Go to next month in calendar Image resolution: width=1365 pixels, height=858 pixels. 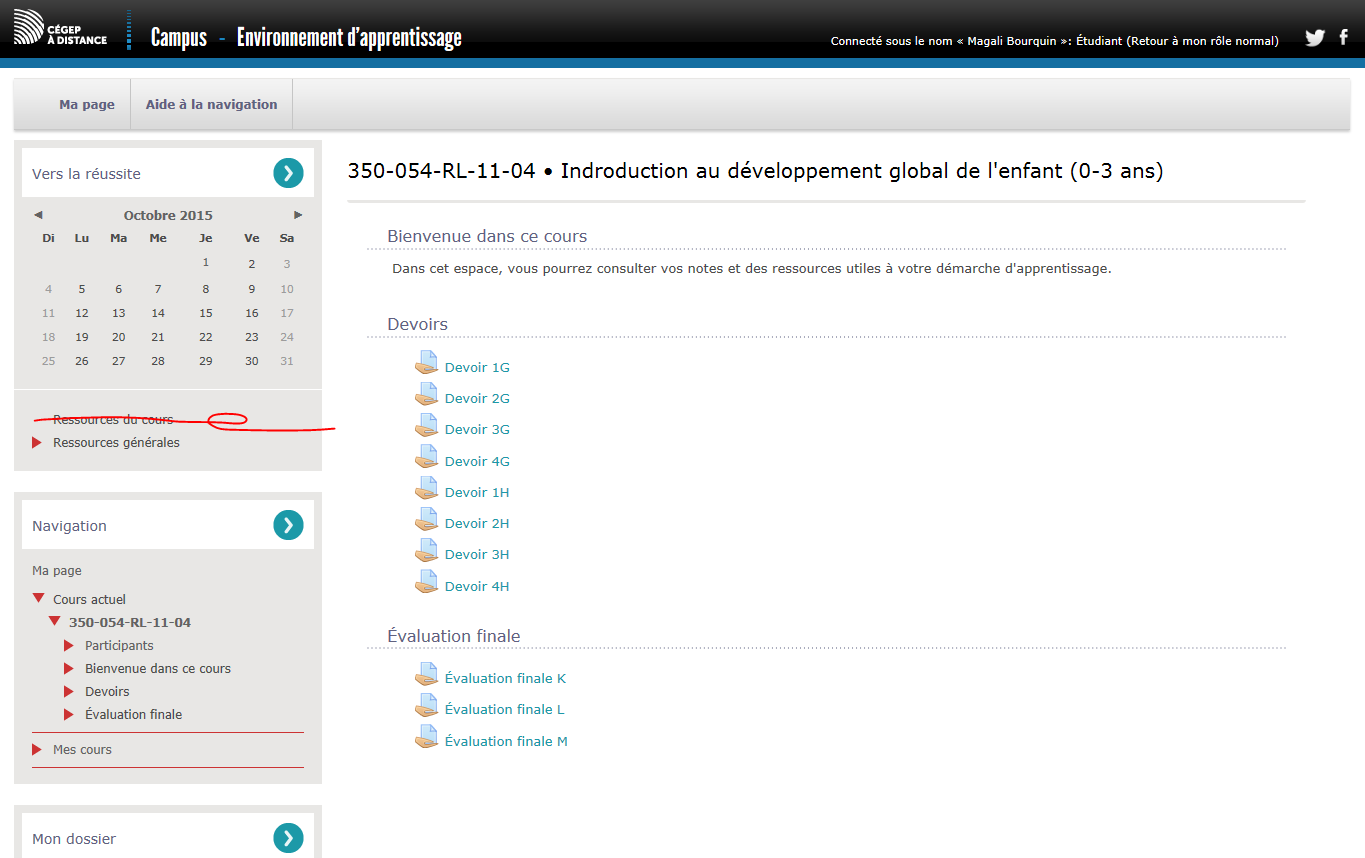[x=298, y=215]
